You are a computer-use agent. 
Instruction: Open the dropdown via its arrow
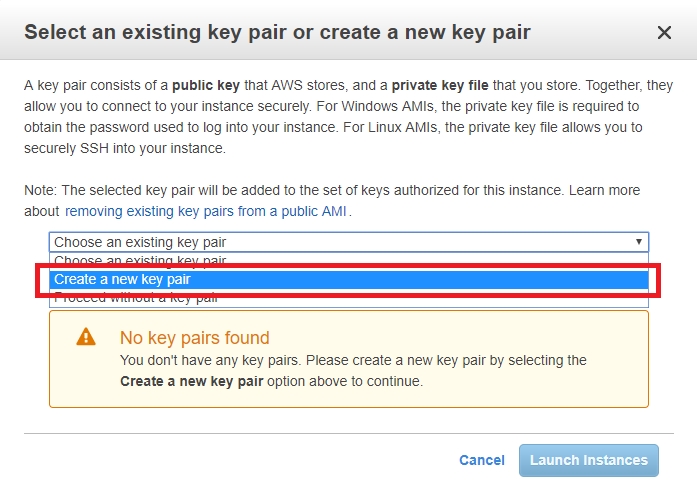[639, 242]
